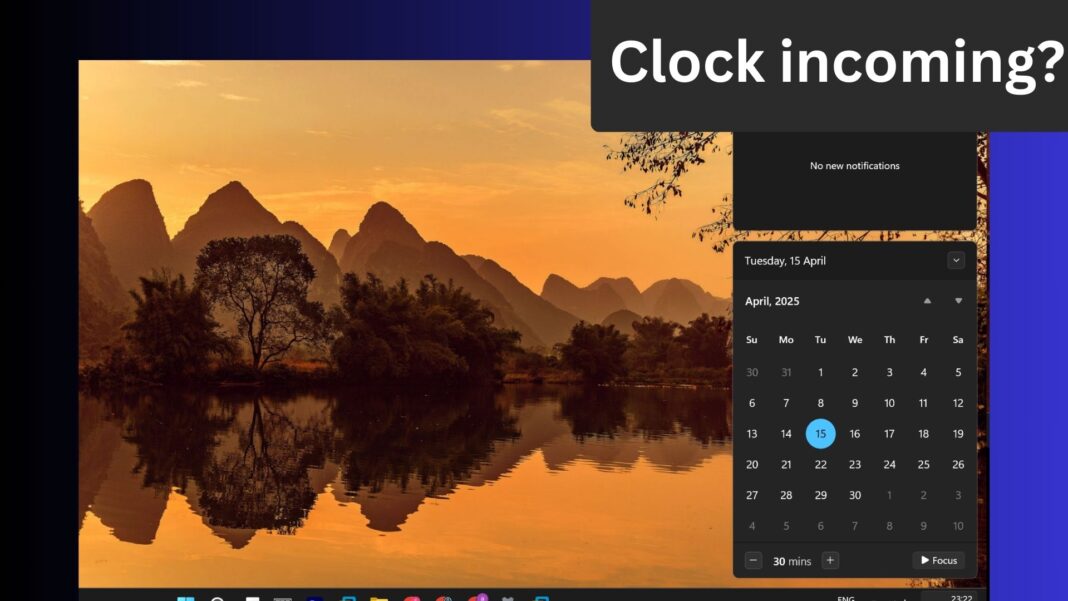Screen dimensions: 1068x601
Task: Click the Tuesday, 15 April date header
Action: [785, 261]
